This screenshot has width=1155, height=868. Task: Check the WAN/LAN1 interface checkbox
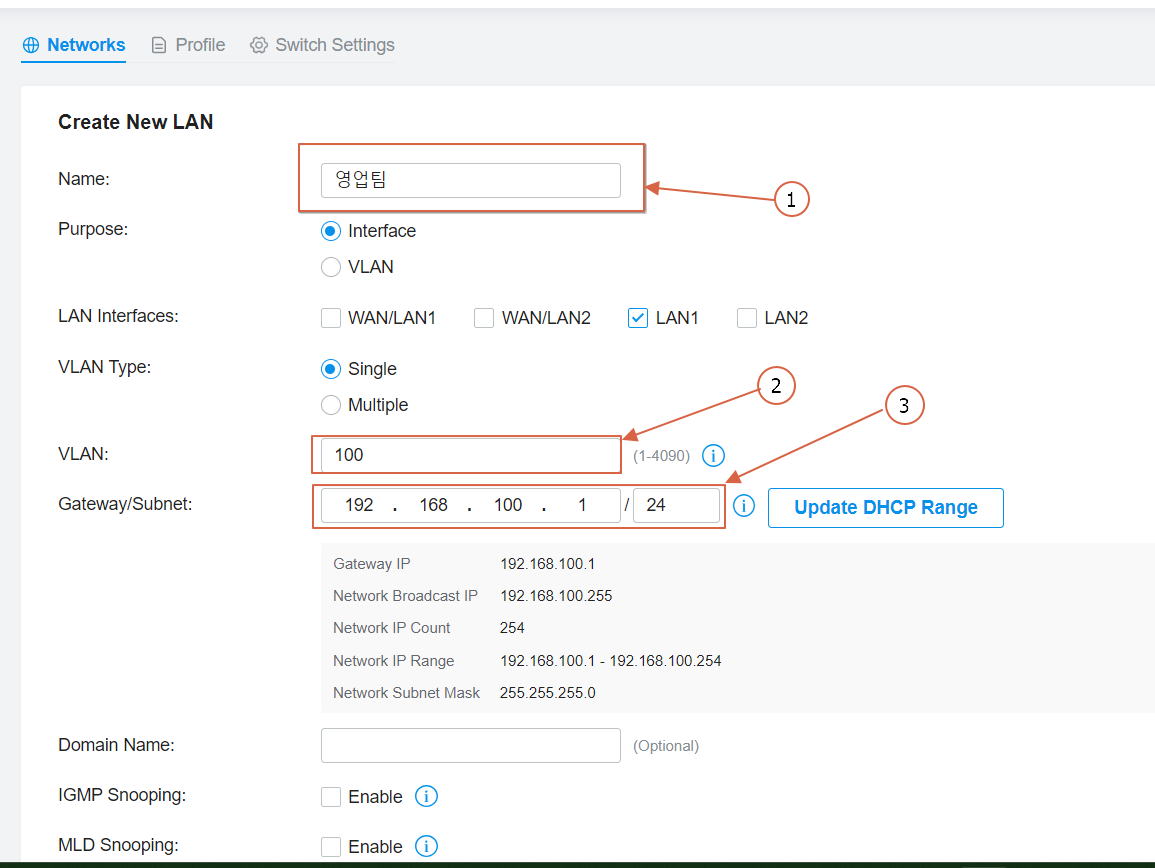(x=331, y=318)
